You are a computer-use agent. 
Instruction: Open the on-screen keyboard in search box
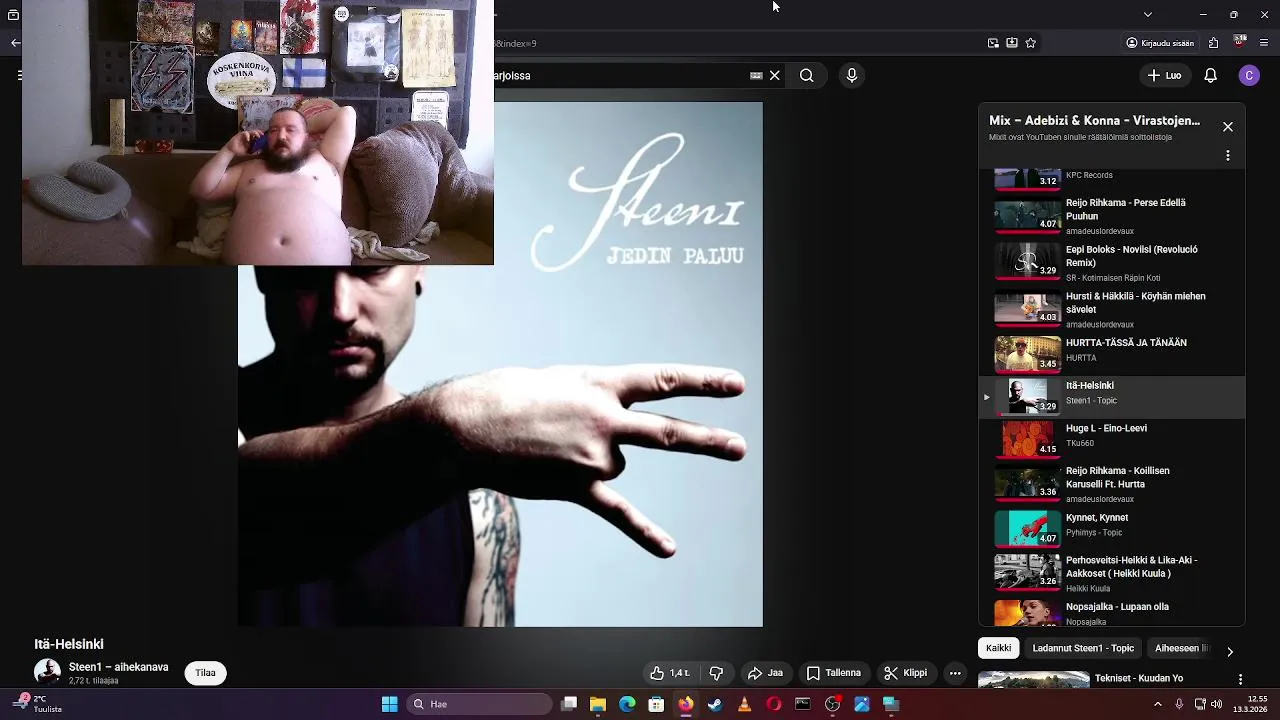[x=756, y=75]
